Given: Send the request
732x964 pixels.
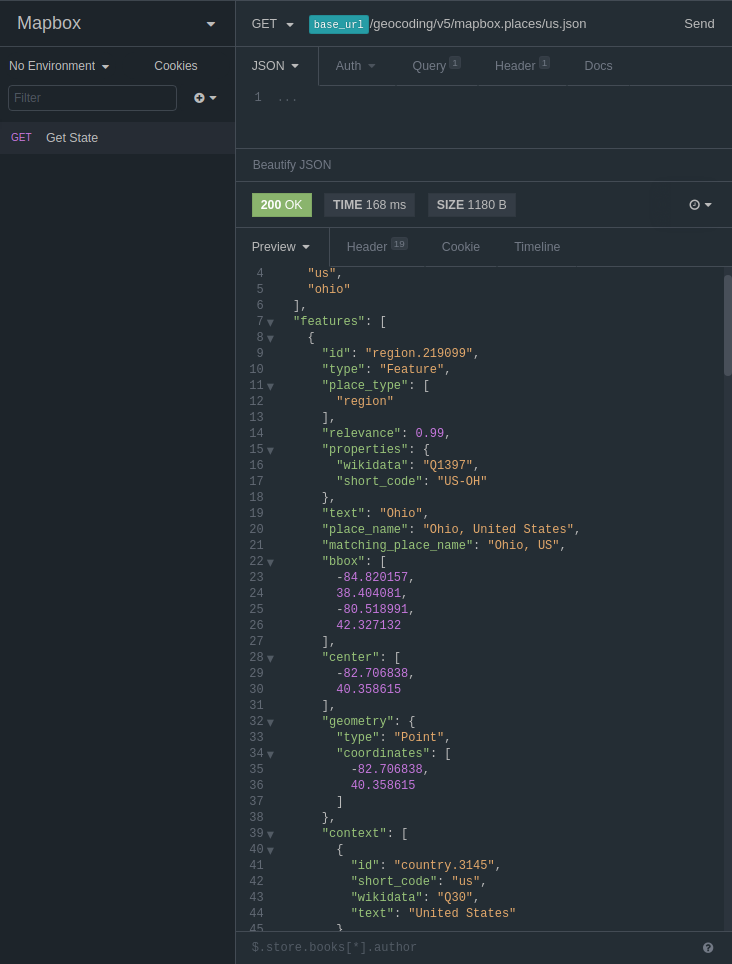Looking at the screenshot, I should pos(699,24).
